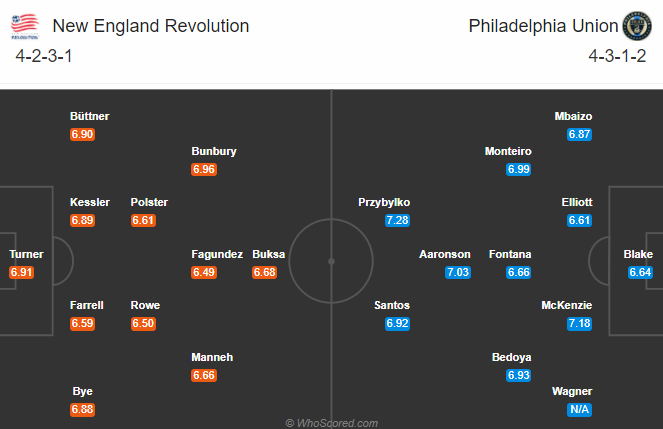Screen dimensions: 663x429
Task: Select goalkeeper Turner's 6.91 rating badge
Action: click(x=21, y=272)
